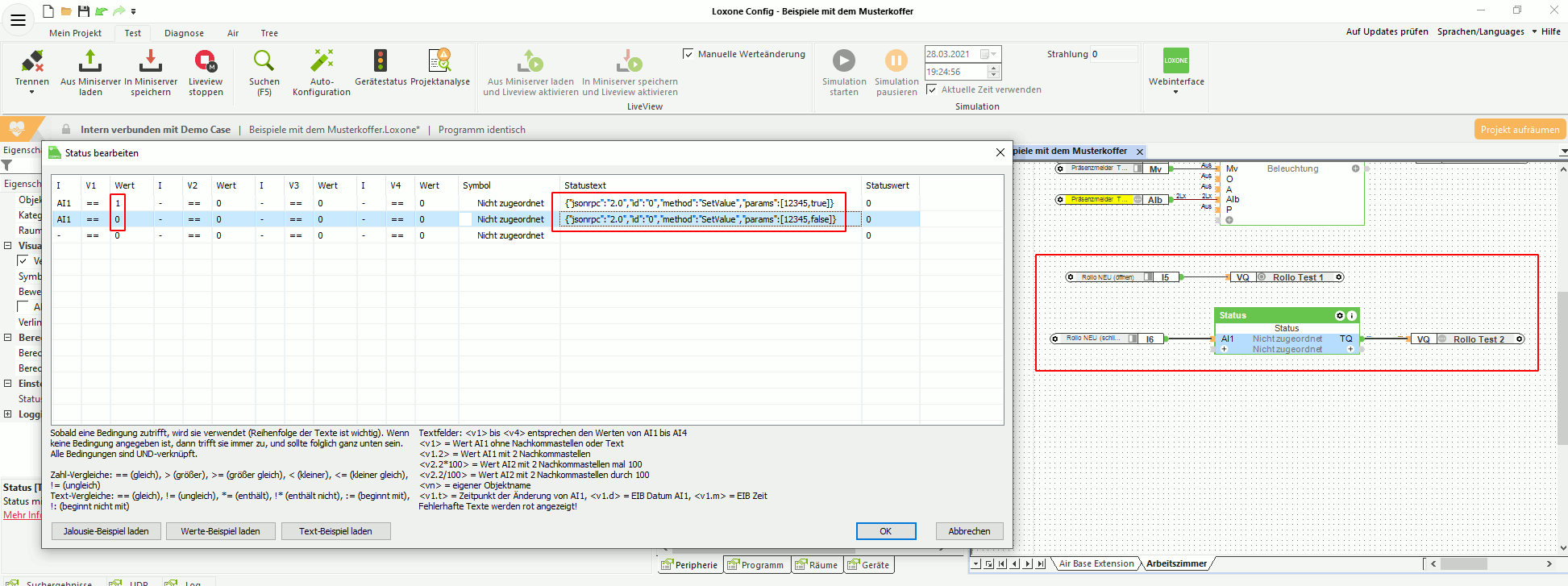The height and width of the screenshot is (586, 1568).
Task: Click the gear icon on Status block
Action: click(1340, 316)
